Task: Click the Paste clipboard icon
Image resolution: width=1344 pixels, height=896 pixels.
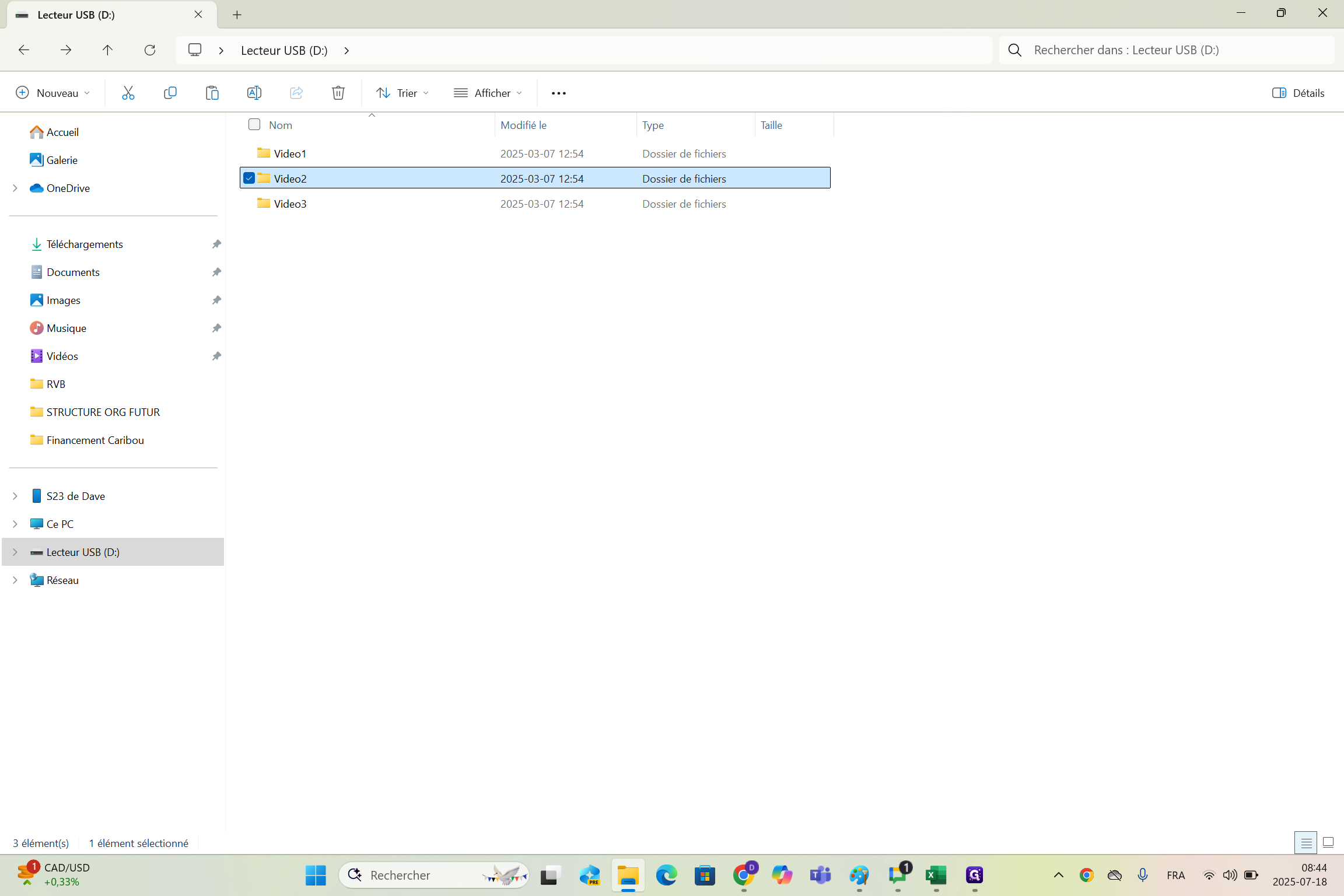Action: point(212,93)
